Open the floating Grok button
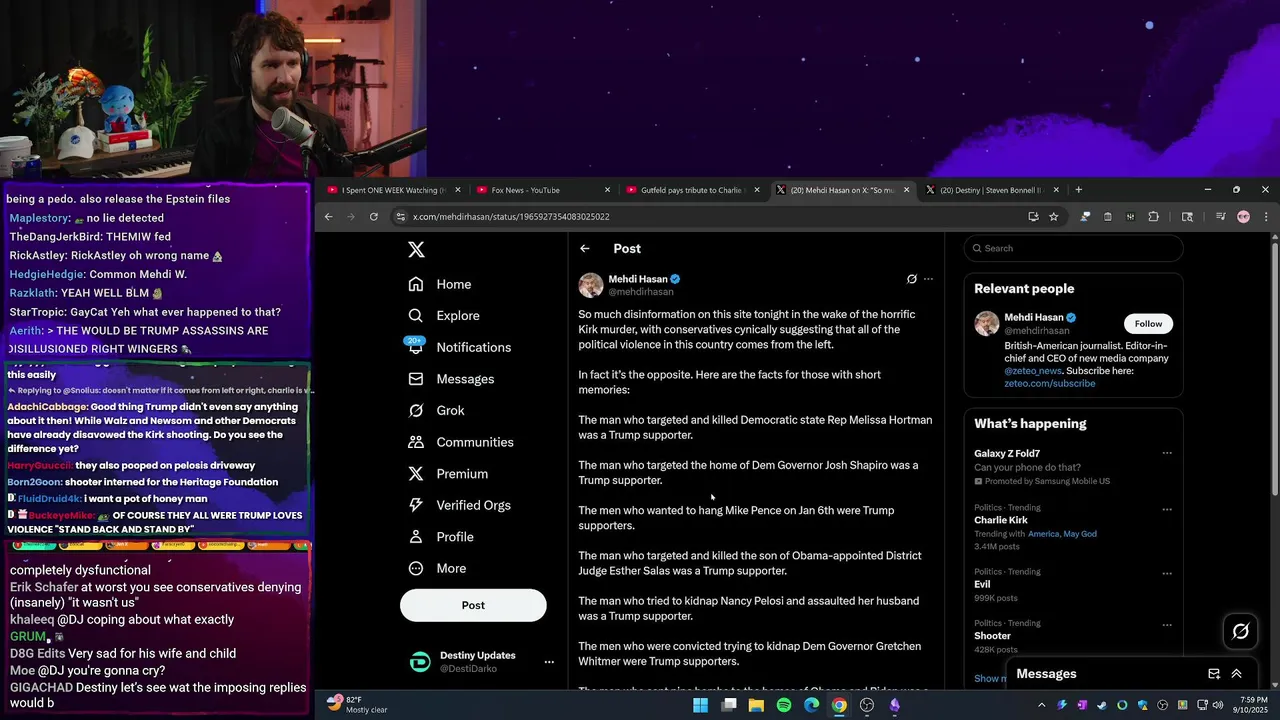Image resolution: width=1280 pixels, height=720 pixels. tap(1241, 631)
